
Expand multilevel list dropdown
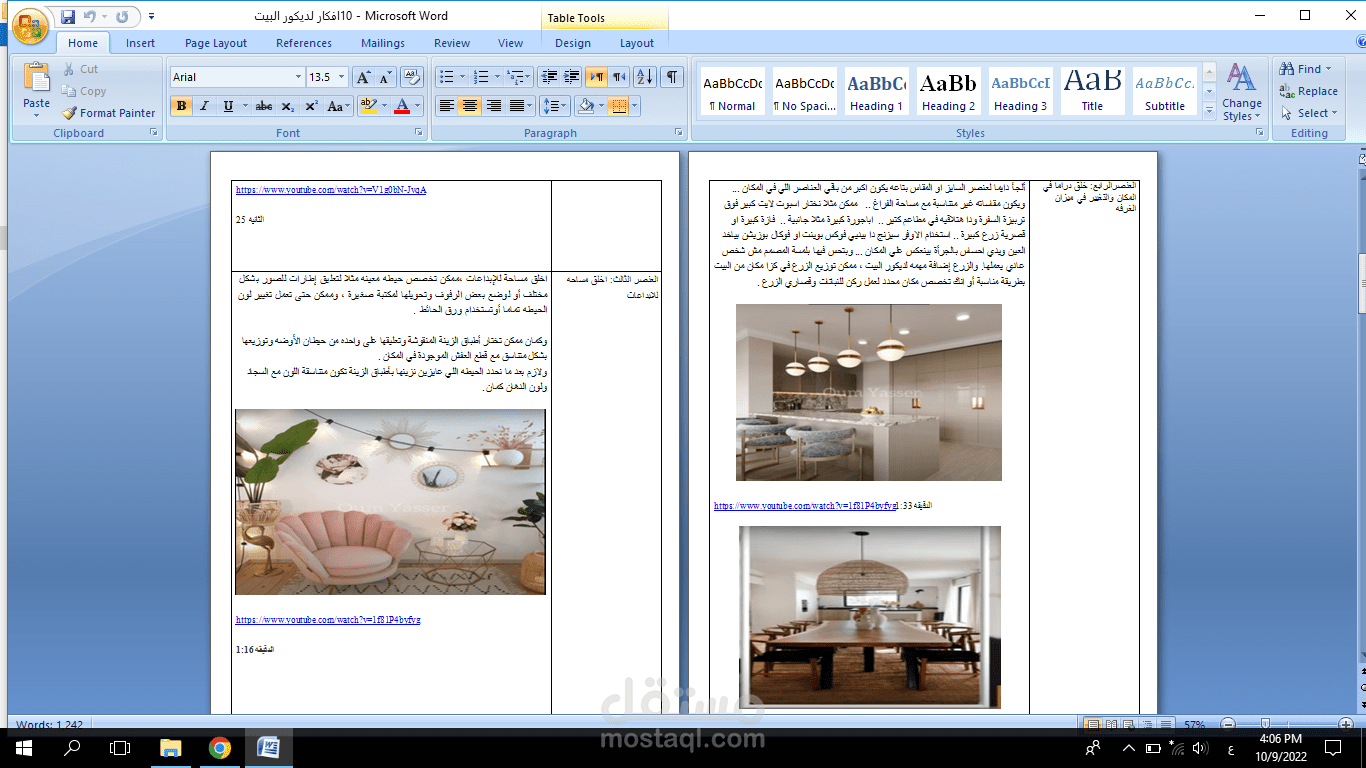click(x=529, y=77)
